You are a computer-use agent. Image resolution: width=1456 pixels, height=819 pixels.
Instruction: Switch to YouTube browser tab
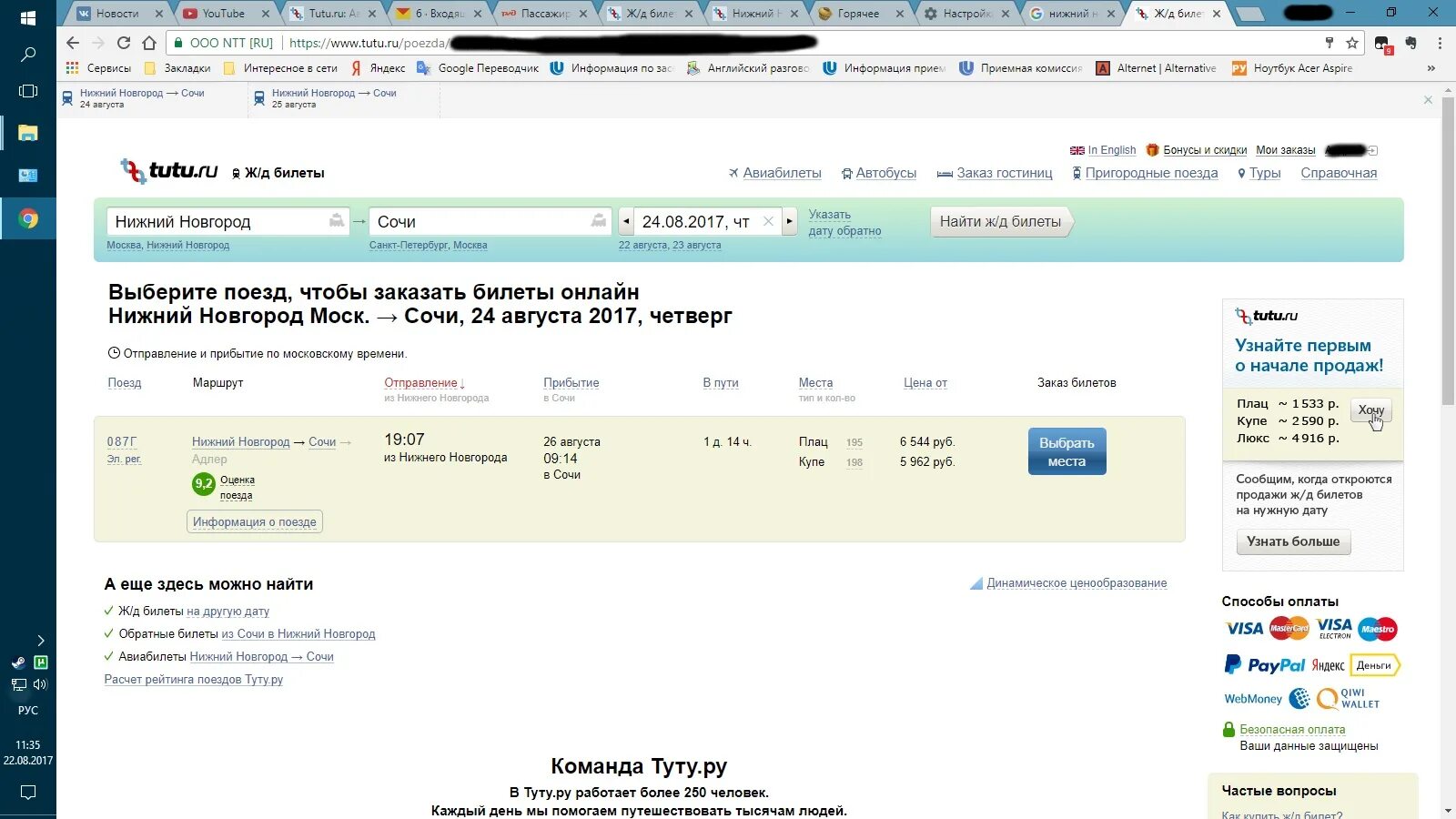pos(223,14)
